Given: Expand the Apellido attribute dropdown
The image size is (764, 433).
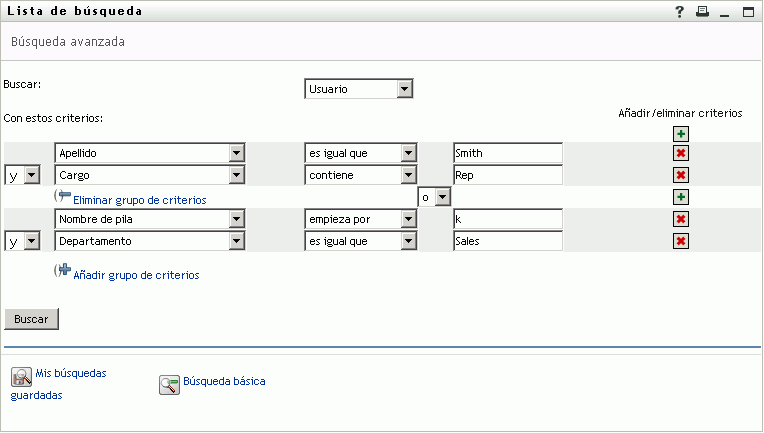Looking at the screenshot, I should click(237, 153).
